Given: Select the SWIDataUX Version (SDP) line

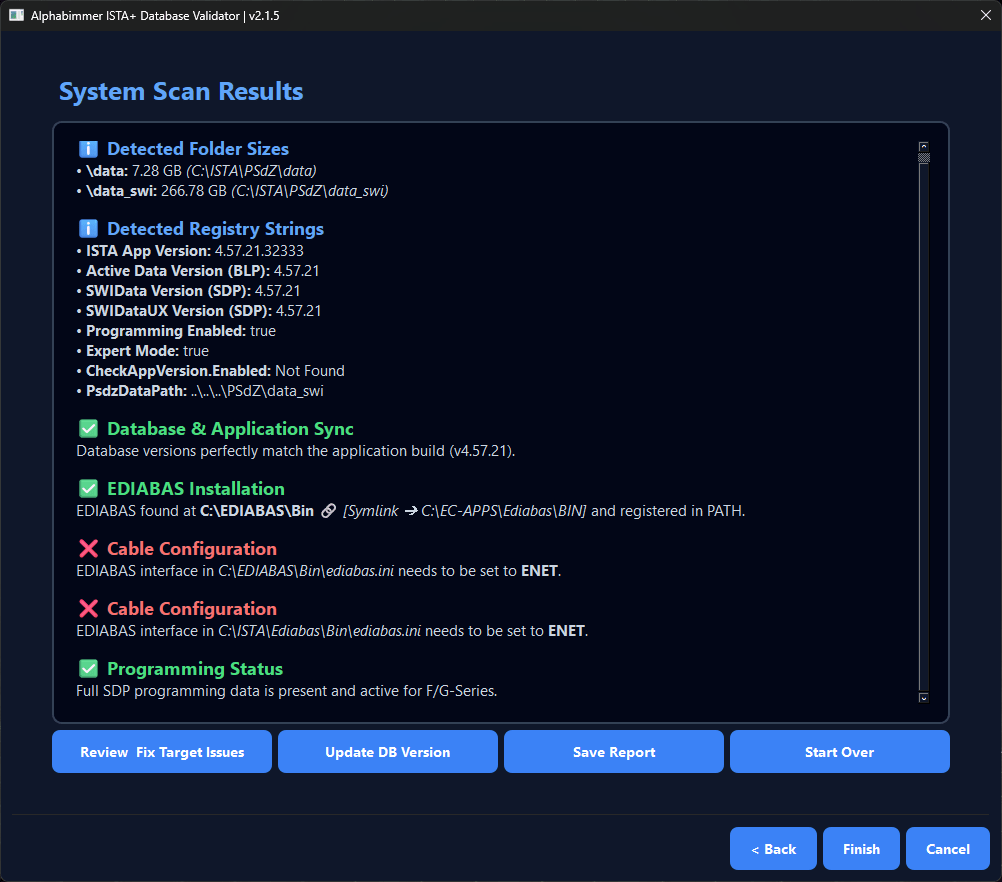Looking at the screenshot, I should [199, 311].
